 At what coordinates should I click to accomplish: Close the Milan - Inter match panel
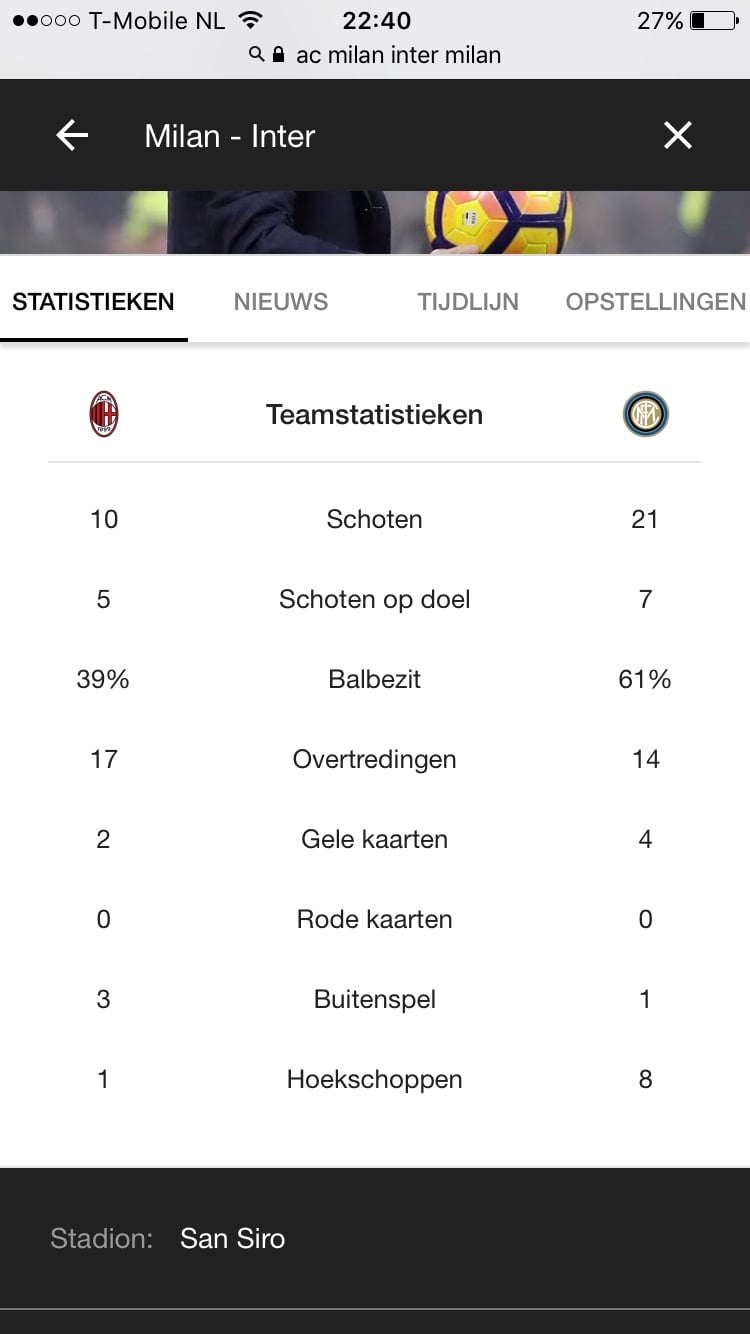tap(678, 135)
